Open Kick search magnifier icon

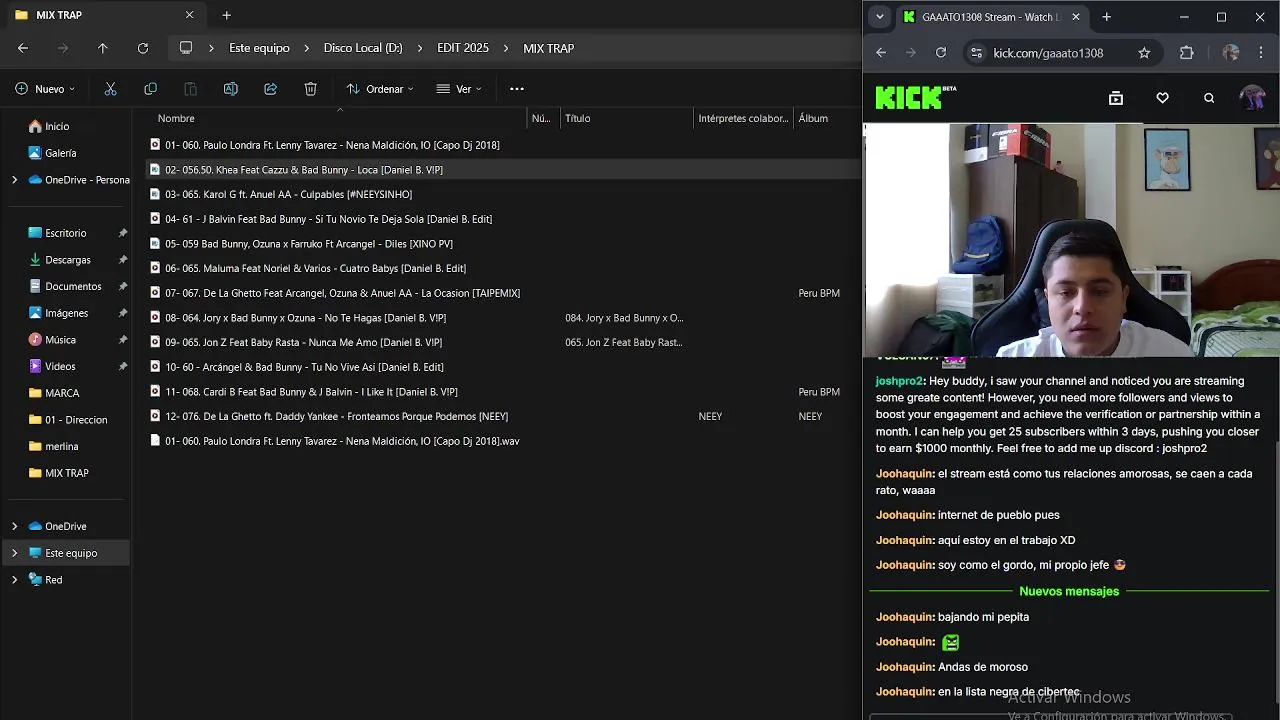tap(1209, 98)
